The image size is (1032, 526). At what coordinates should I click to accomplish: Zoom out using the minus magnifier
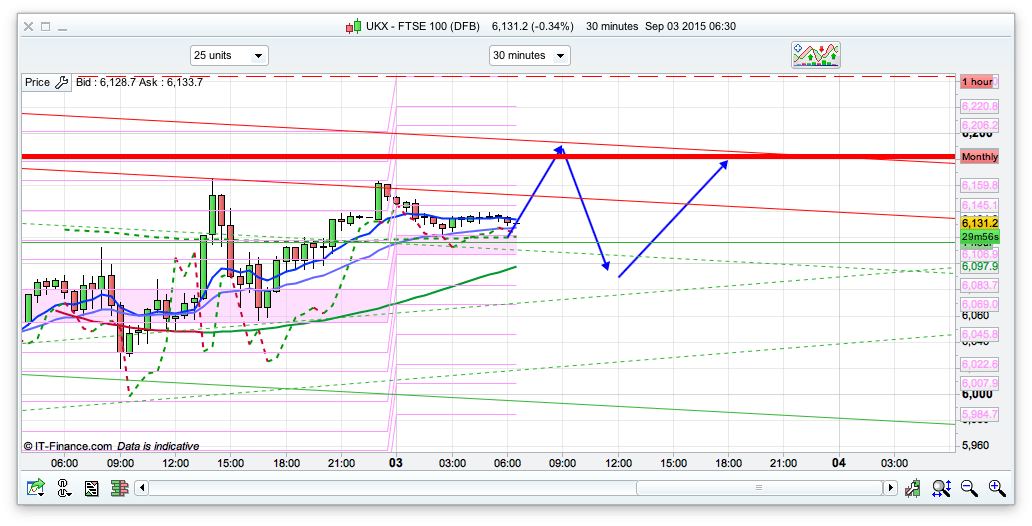pos(969,488)
